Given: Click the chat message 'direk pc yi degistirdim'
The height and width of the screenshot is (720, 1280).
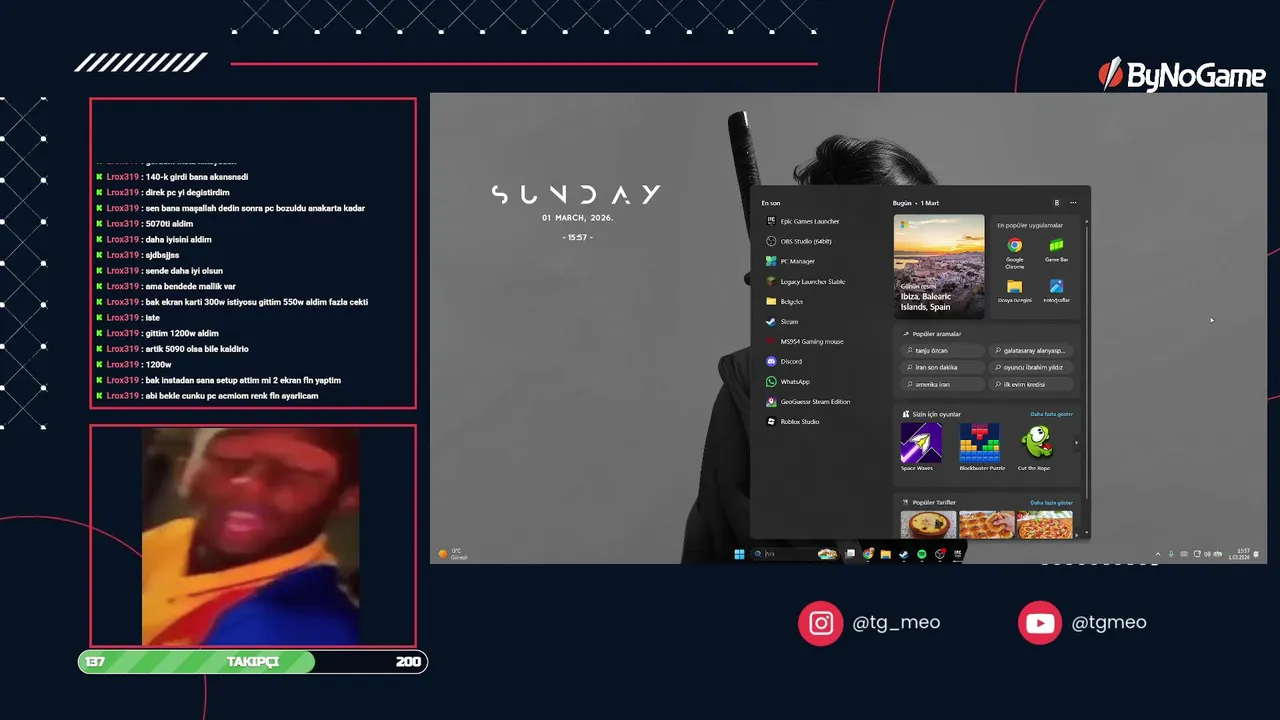Looking at the screenshot, I should coord(187,192).
